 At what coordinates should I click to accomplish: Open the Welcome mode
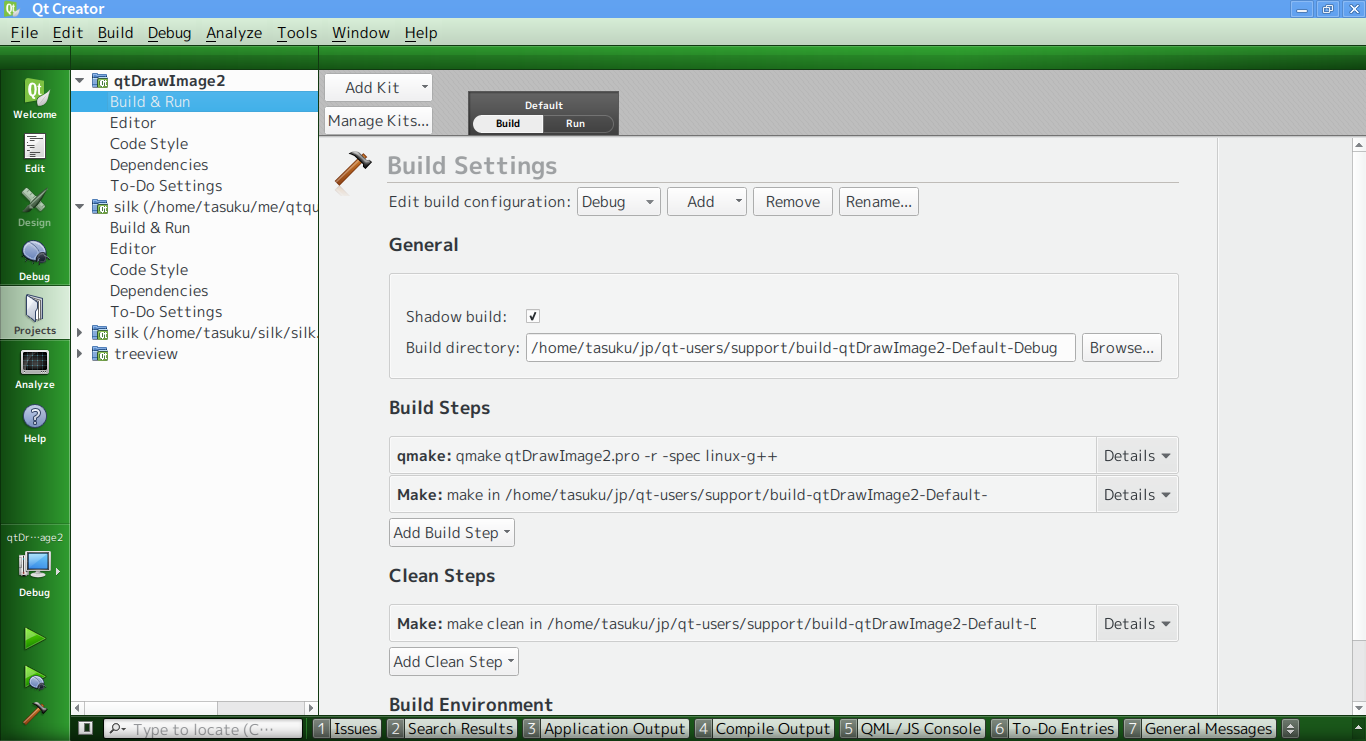click(35, 98)
